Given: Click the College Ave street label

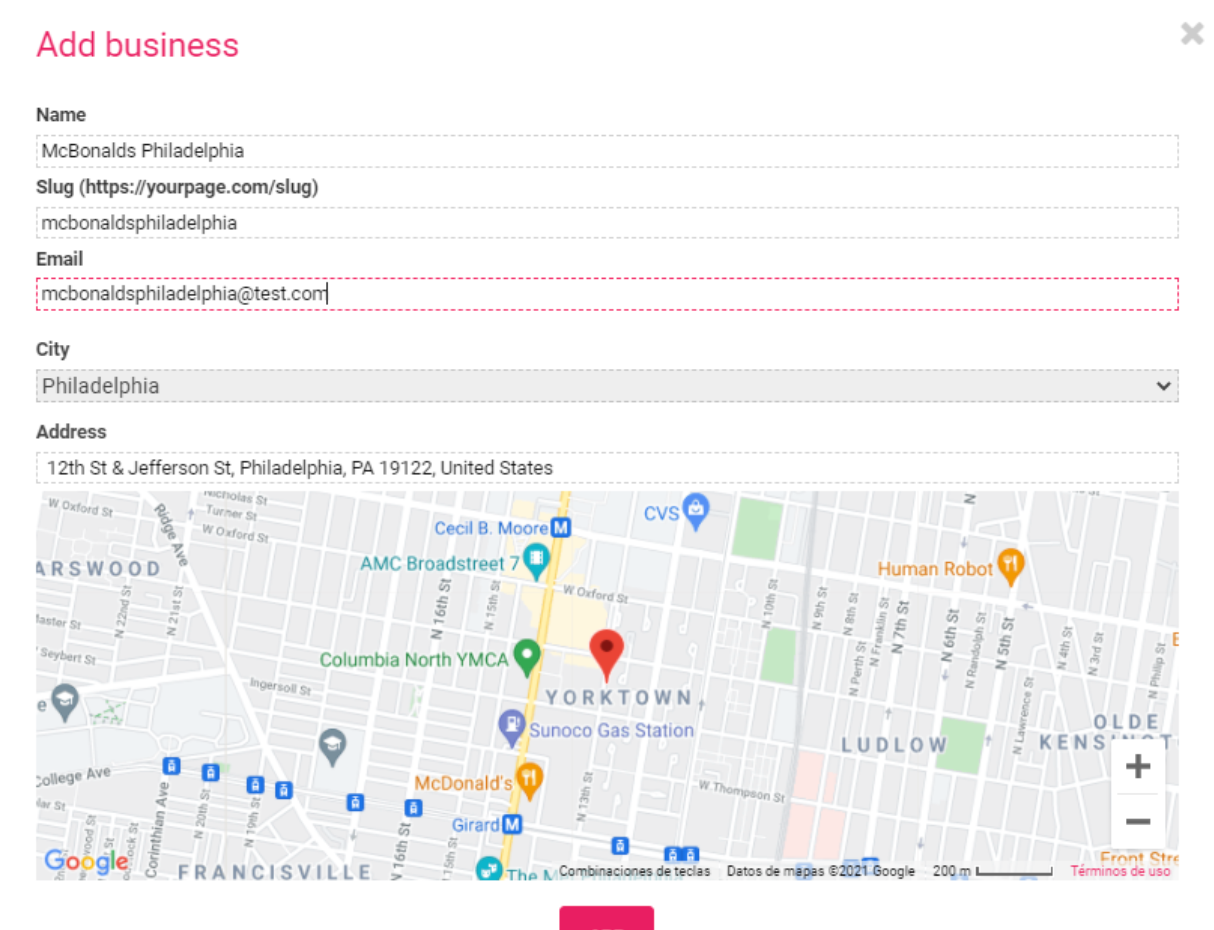Looking at the screenshot, I should pos(73,777).
